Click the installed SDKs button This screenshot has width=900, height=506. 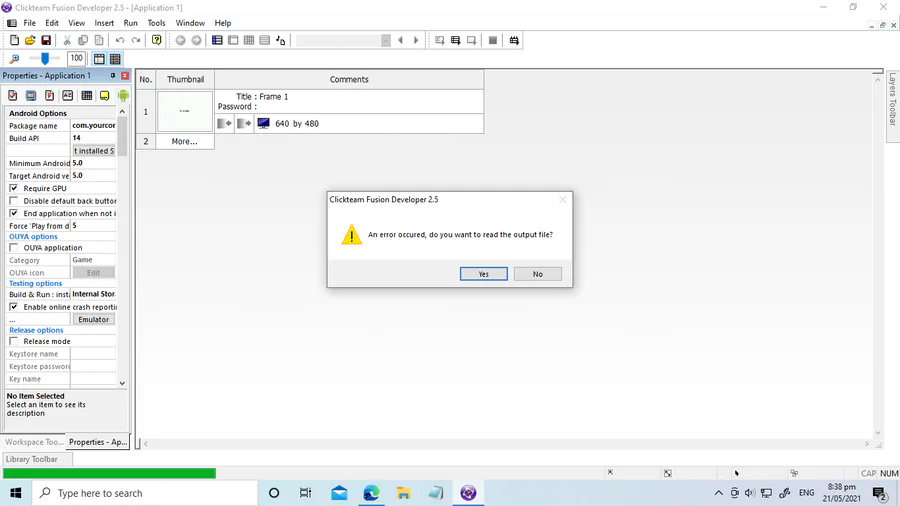coord(94,151)
